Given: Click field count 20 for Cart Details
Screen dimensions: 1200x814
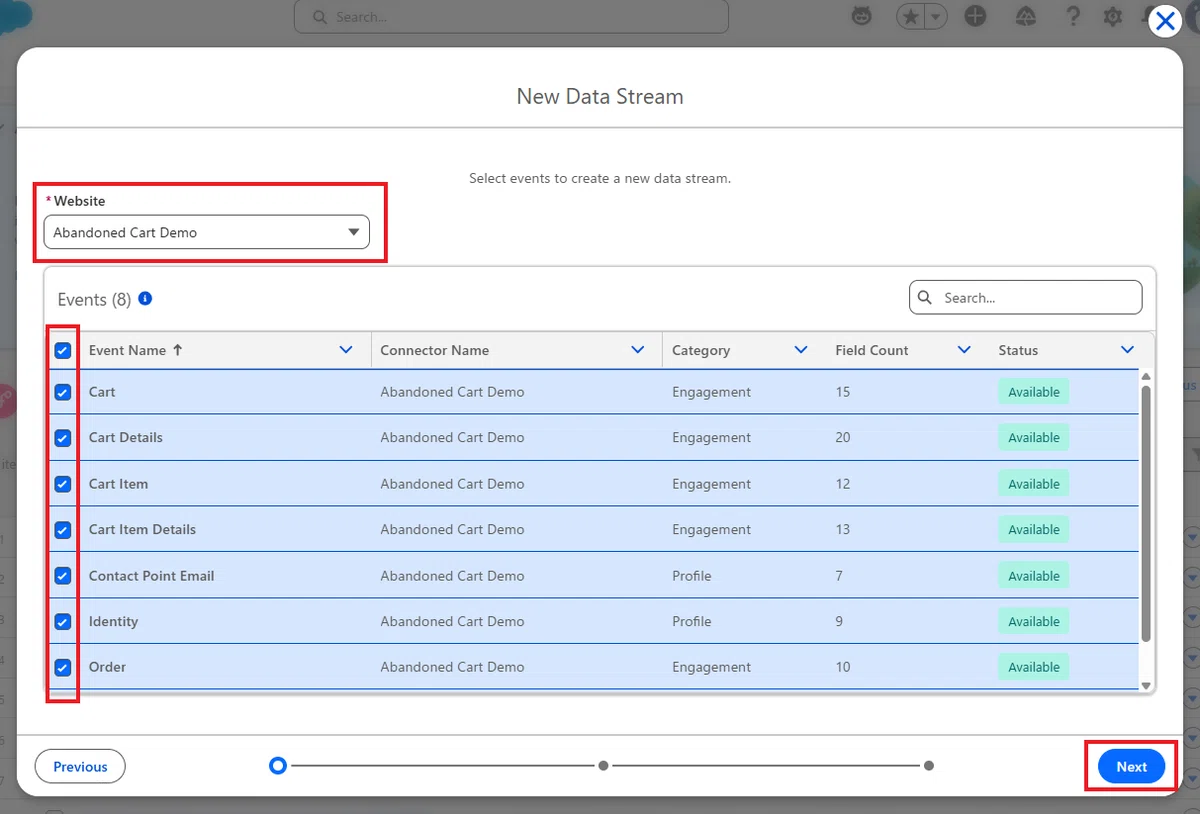Looking at the screenshot, I should click(x=843, y=438).
